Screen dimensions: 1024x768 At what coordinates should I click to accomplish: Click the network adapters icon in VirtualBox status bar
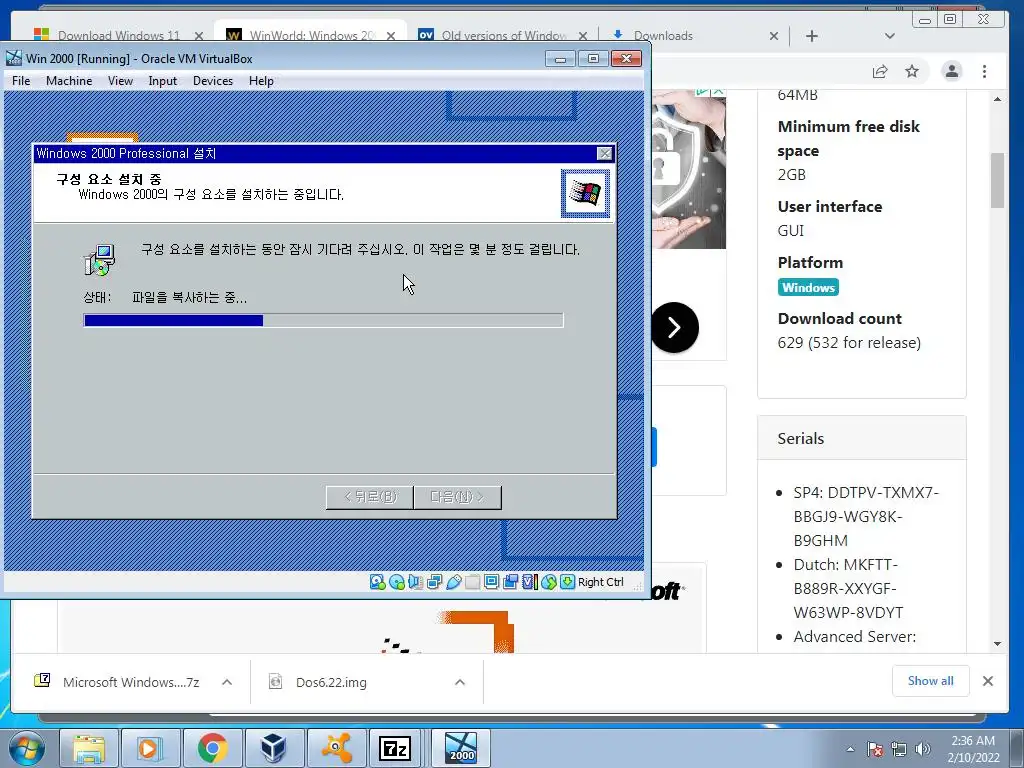434,582
